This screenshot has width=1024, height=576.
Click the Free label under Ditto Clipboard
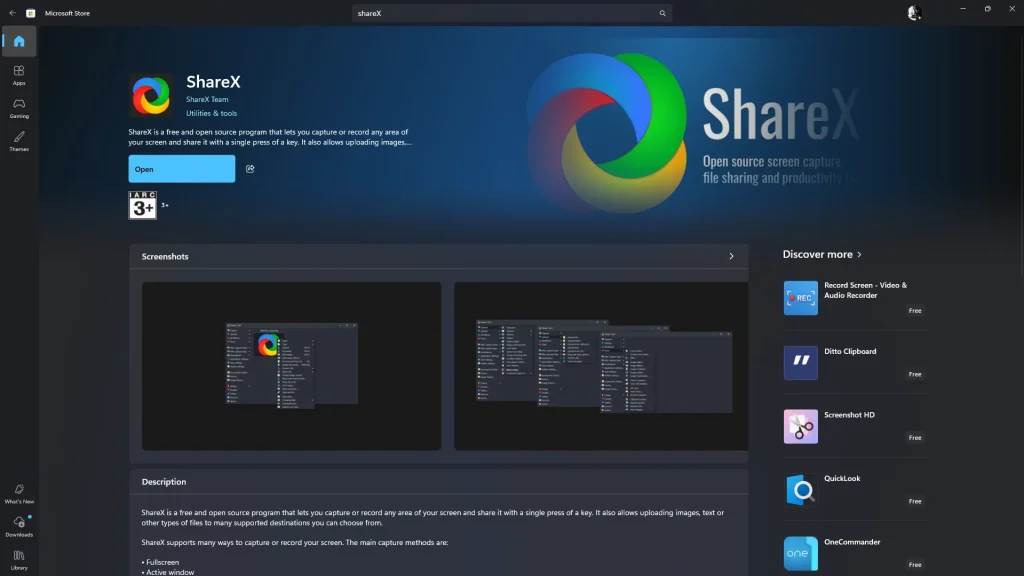point(915,374)
